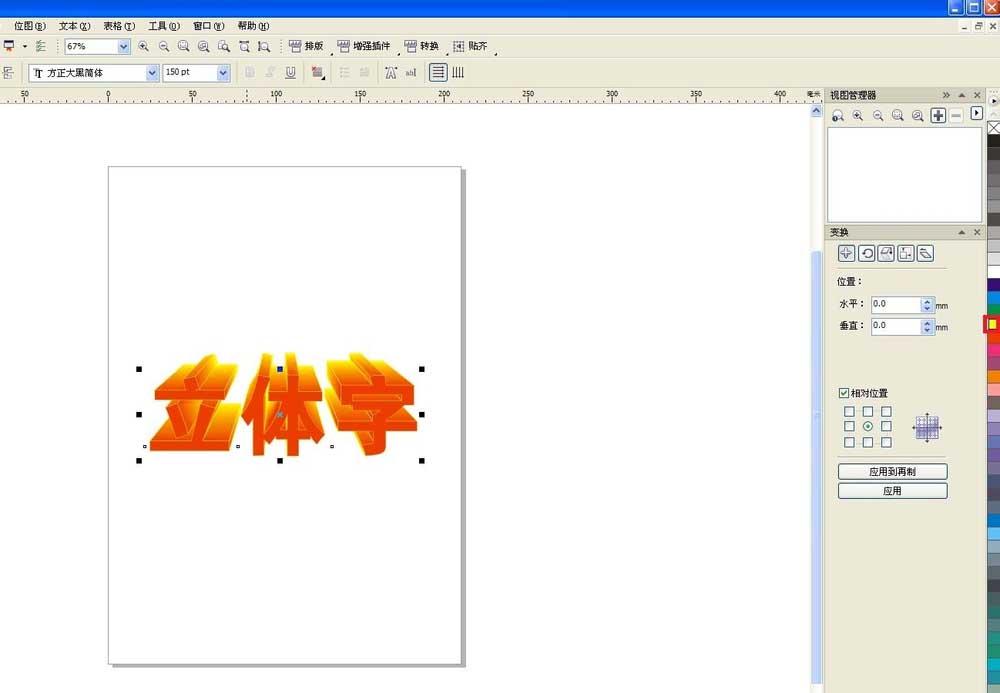Screen dimensions: 1000x693
Task: Add current view with plus button
Action: (938, 115)
